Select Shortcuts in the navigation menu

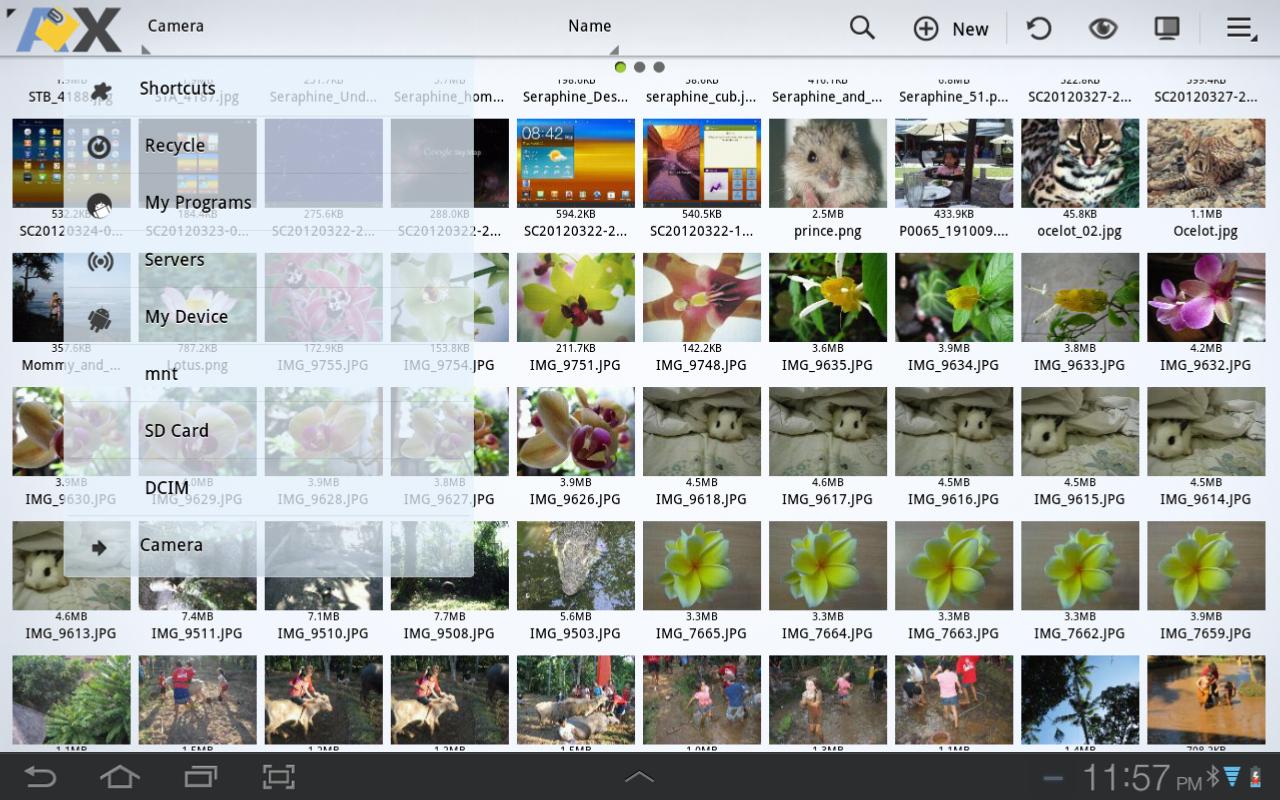click(x=178, y=88)
